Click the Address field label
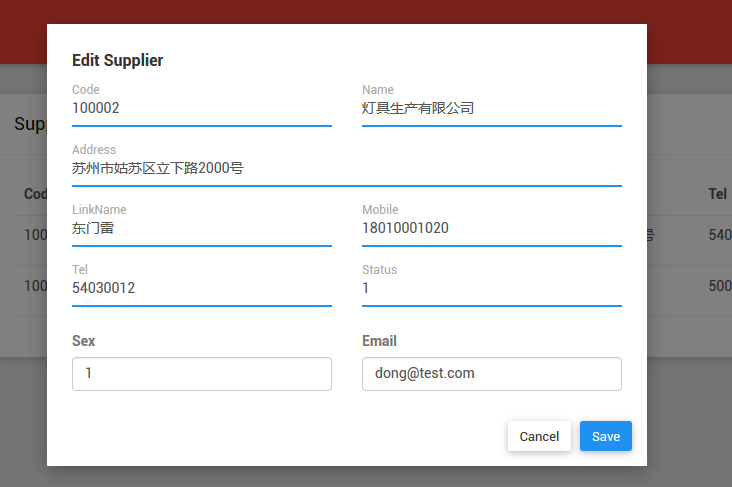 point(94,150)
